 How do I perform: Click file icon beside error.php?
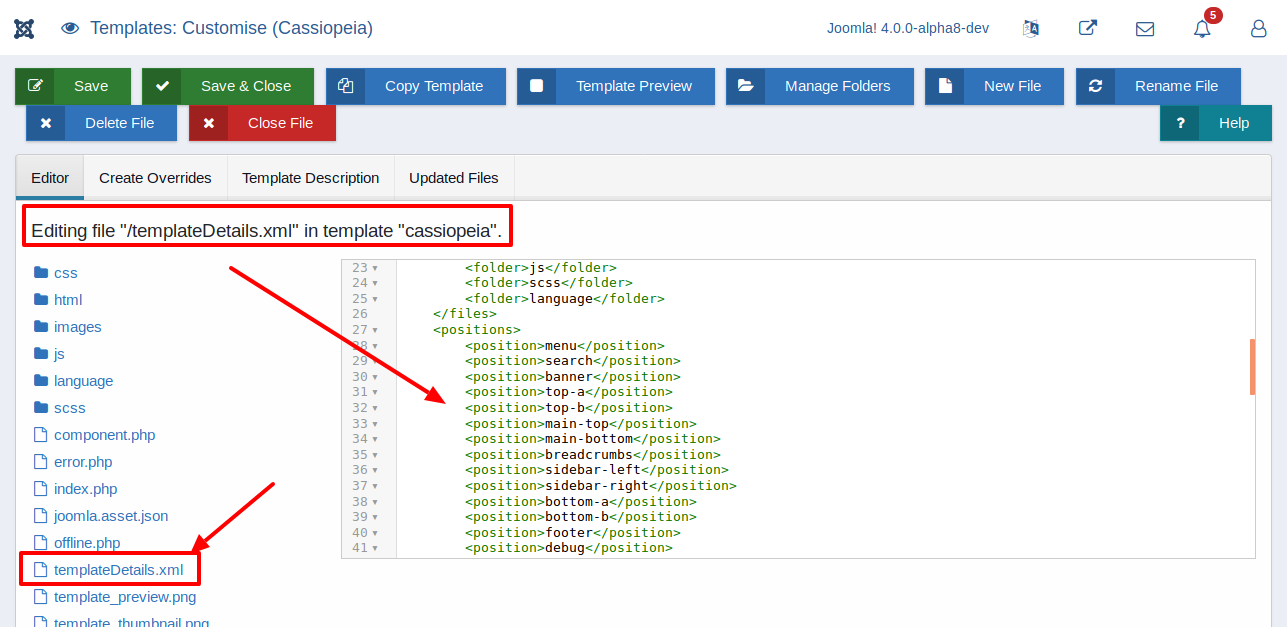point(41,462)
